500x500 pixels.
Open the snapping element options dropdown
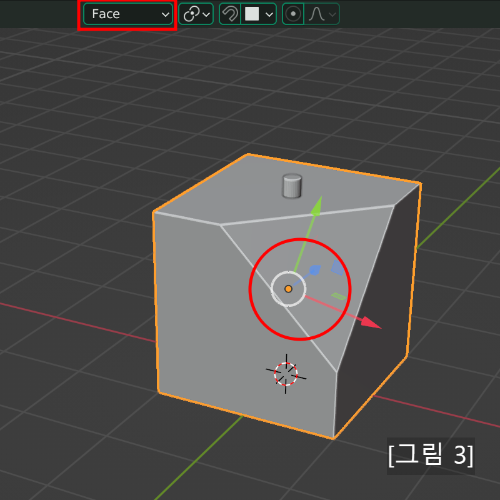click(x=259, y=14)
